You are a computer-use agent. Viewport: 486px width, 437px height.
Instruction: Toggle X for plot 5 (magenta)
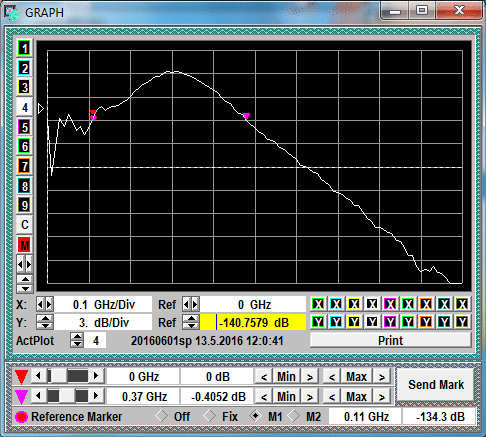pyautogui.click(x=390, y=304)
